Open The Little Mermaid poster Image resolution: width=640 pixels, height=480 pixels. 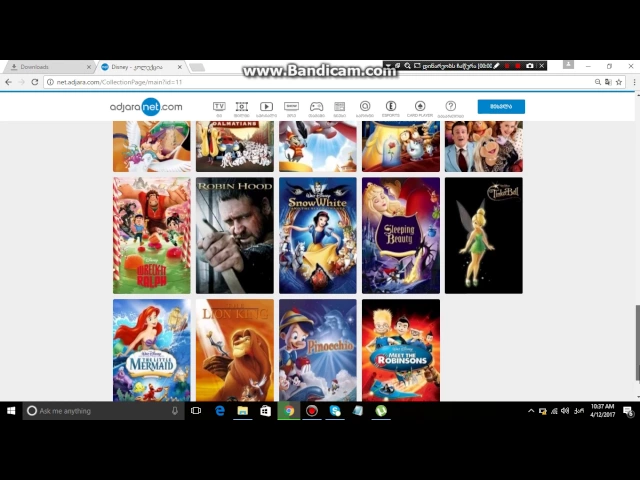pos(151,350)
